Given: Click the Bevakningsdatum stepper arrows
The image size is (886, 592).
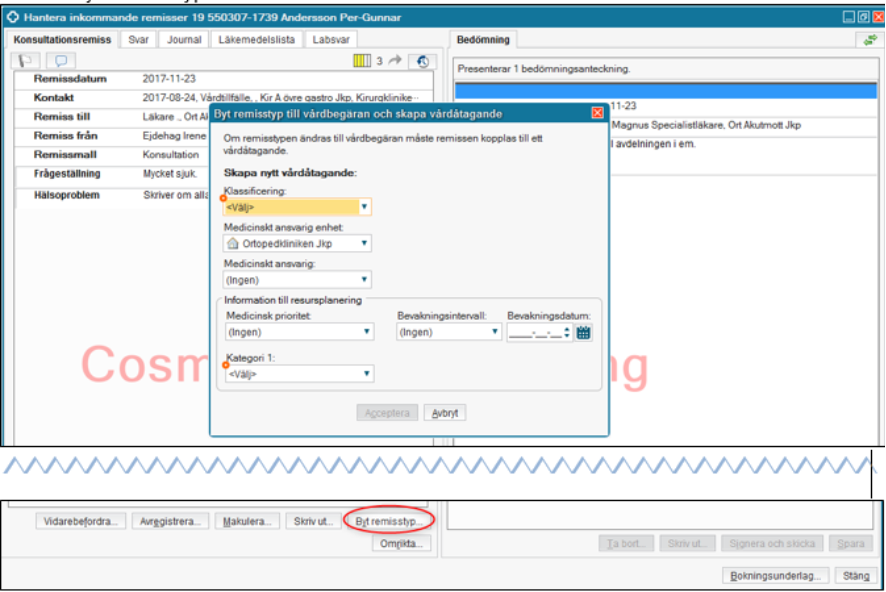Looking at the screenshot, I should click(567, 333).
